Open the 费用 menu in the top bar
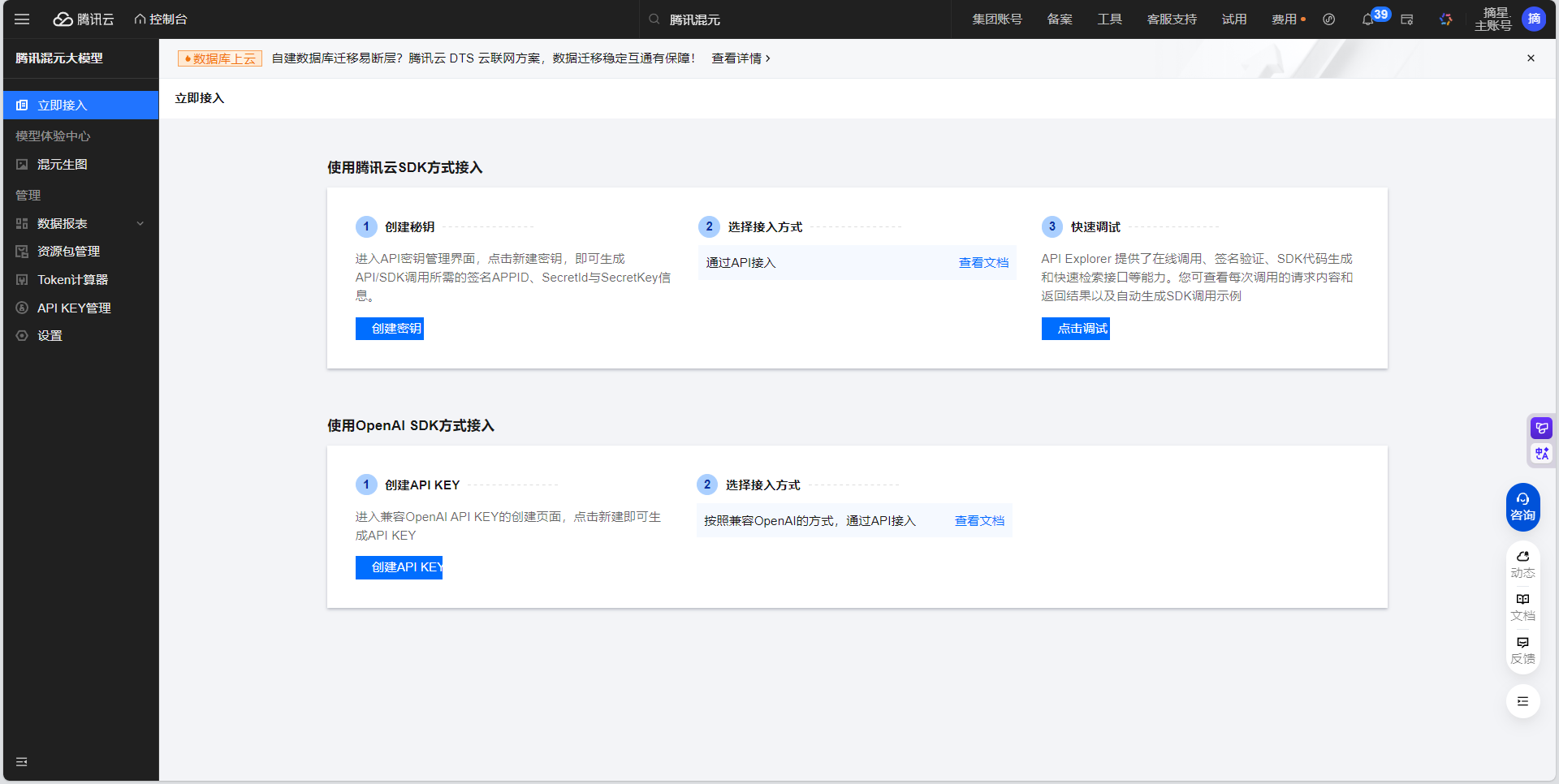 tap(1285, 19)
